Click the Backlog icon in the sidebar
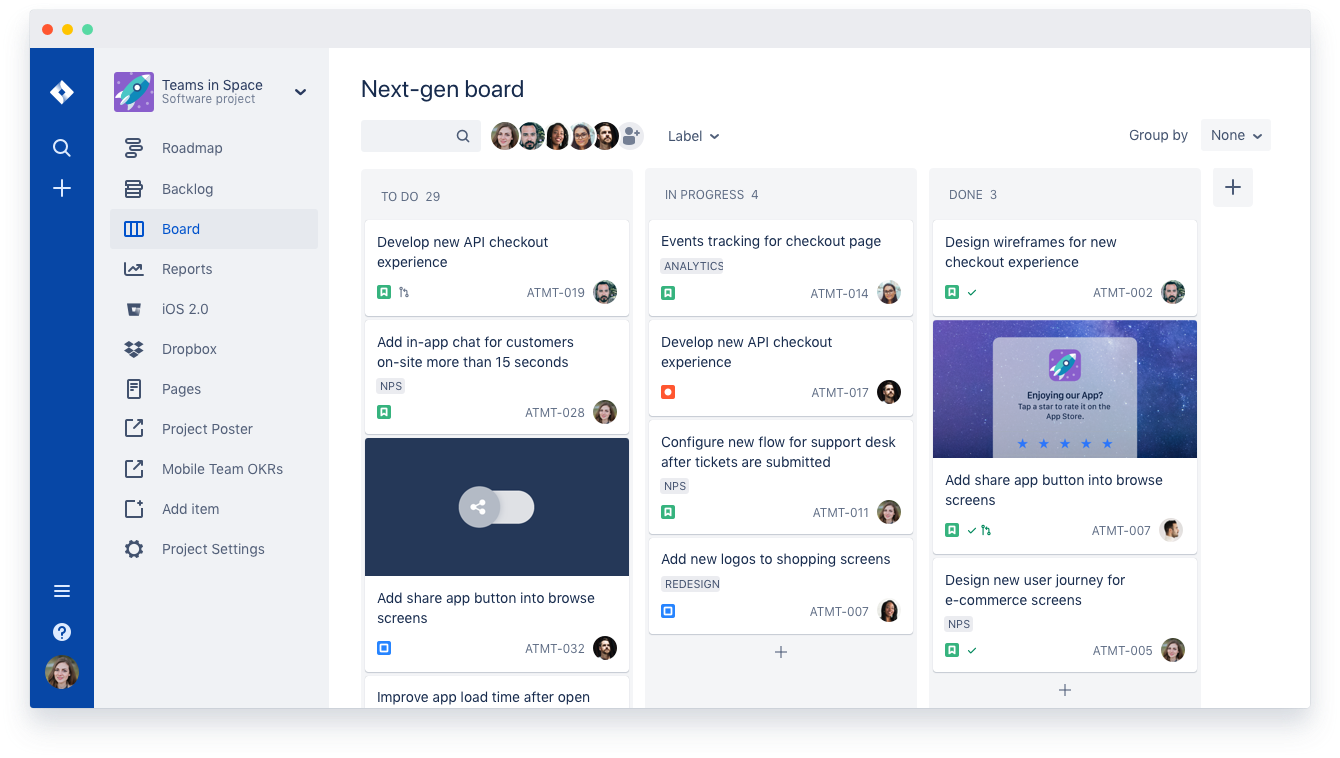 [135, 188]
